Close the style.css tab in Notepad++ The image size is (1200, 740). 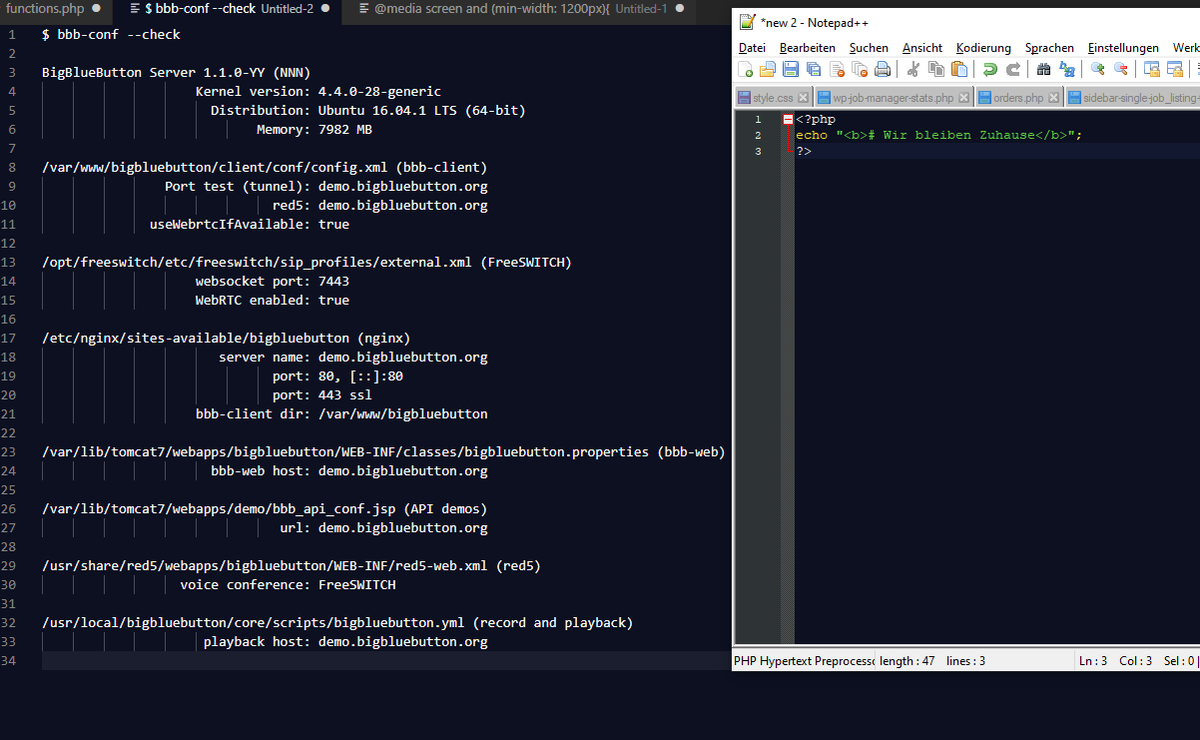click(803, 98)
